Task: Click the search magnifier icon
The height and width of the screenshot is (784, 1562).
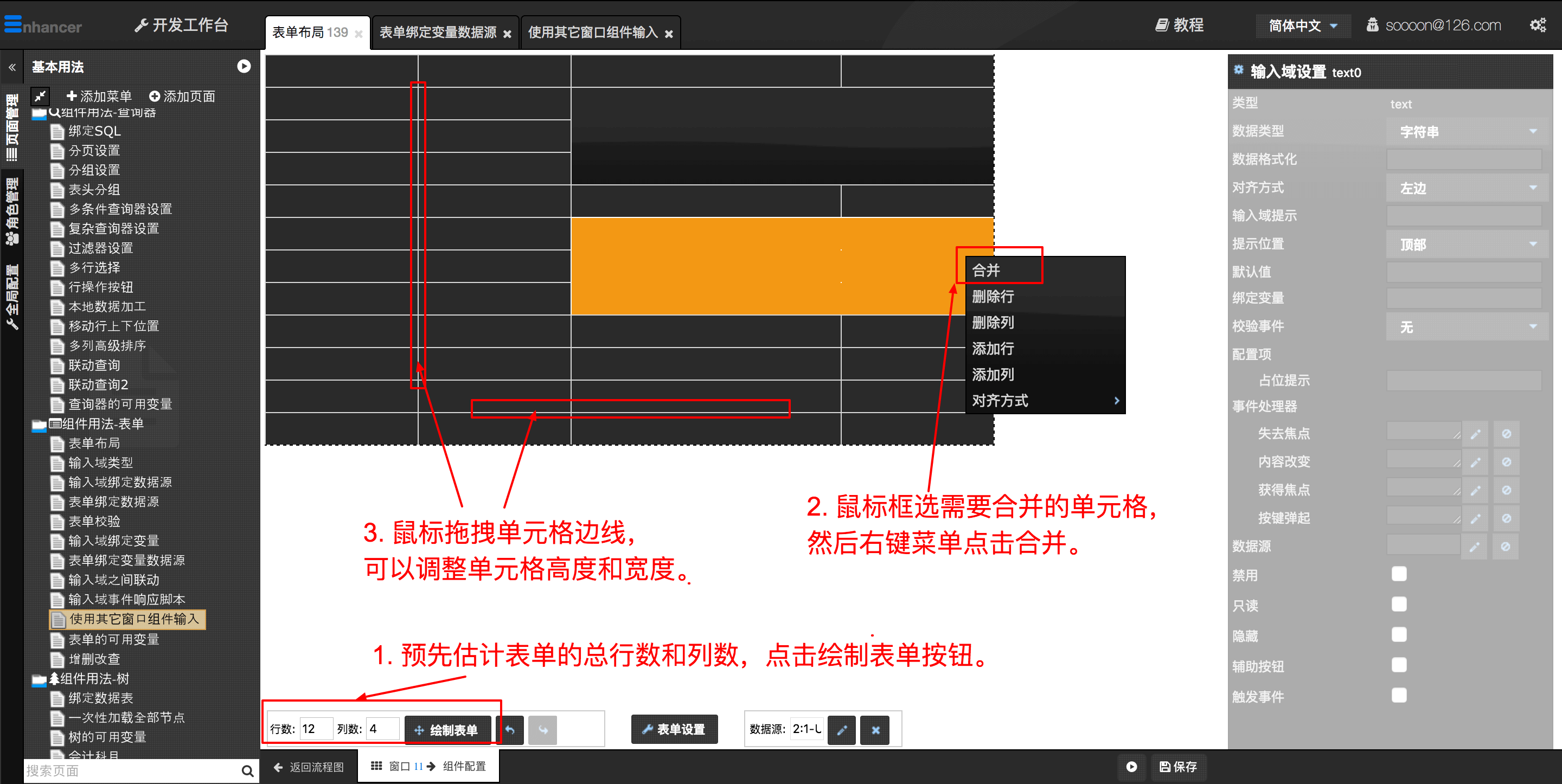Action: pyautogui.click(x=247, y=770)
